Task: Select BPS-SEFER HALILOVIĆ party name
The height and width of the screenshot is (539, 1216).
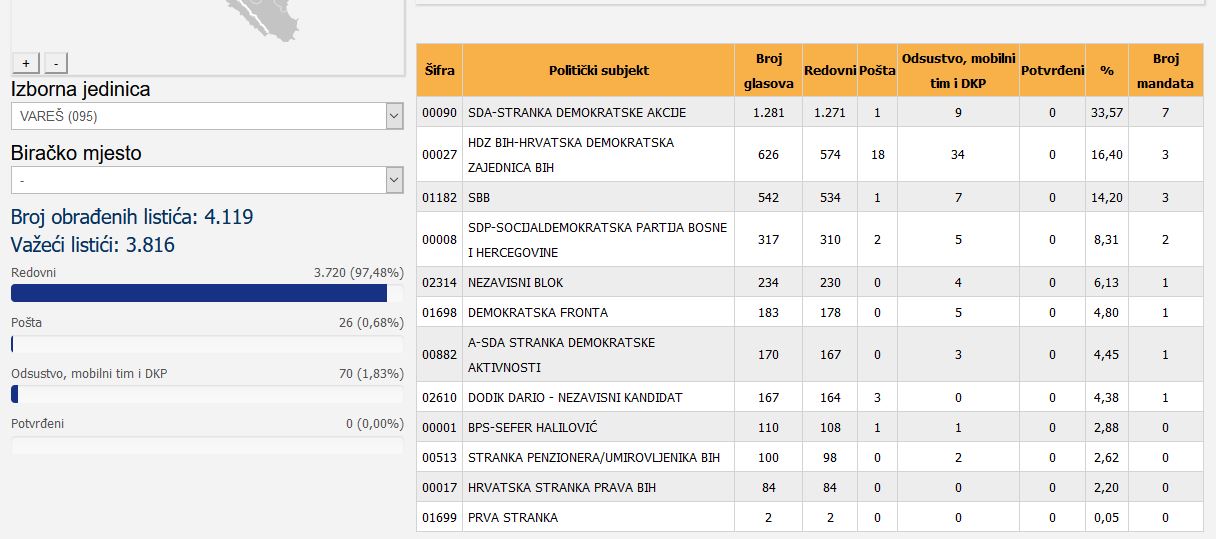Action: (x=532, y=428)
